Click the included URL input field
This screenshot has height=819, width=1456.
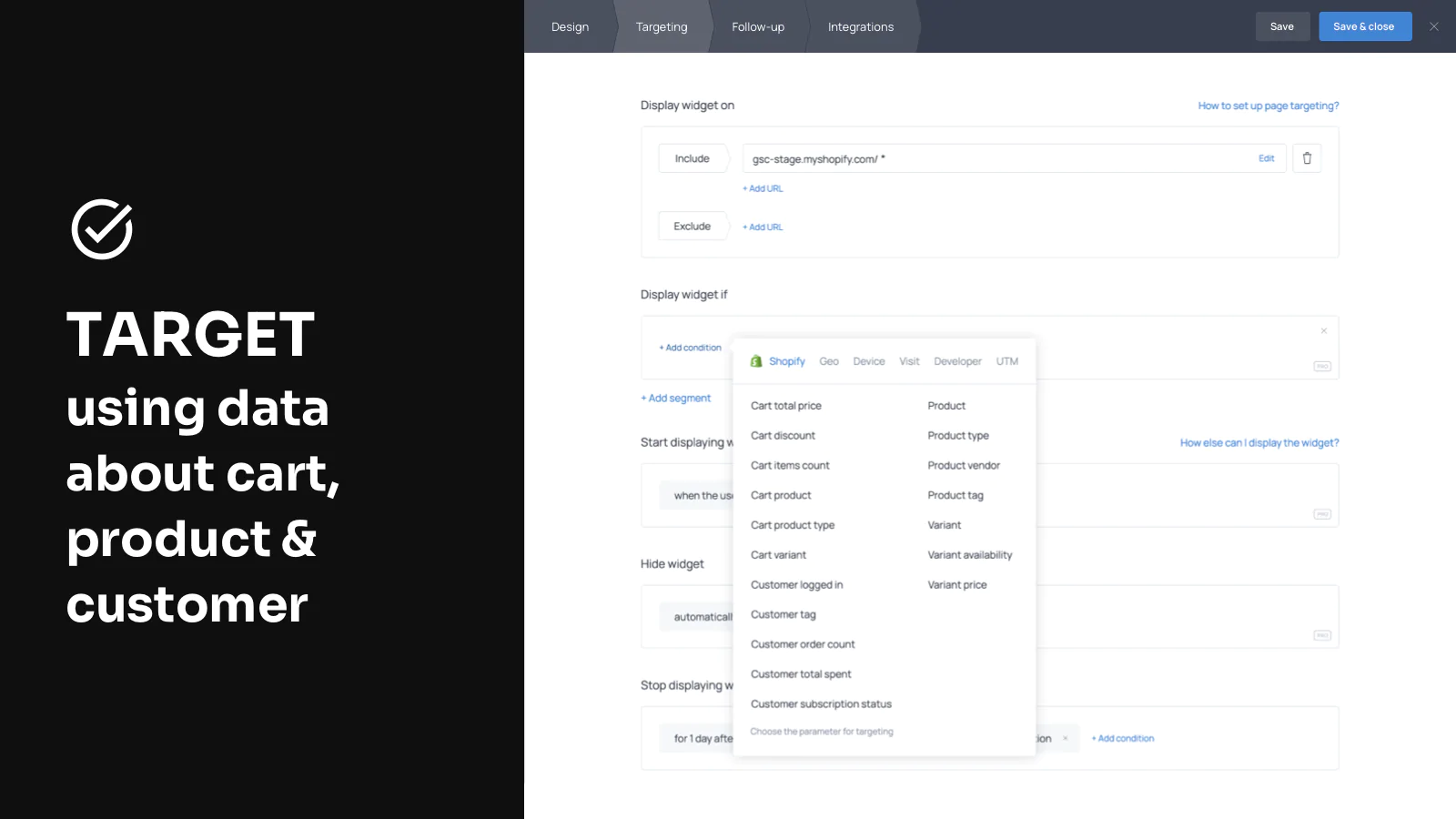point(992,158)
